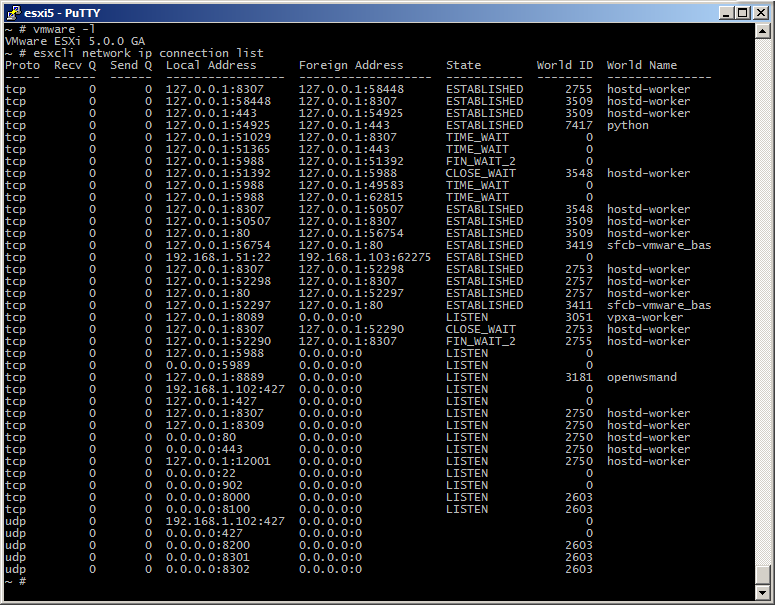Image resolution: width=775 pixels, height=605 pixels.
Task: Close the esxi5 PuTTY session window
Action: pyautogui.click(x=759, y=12)
